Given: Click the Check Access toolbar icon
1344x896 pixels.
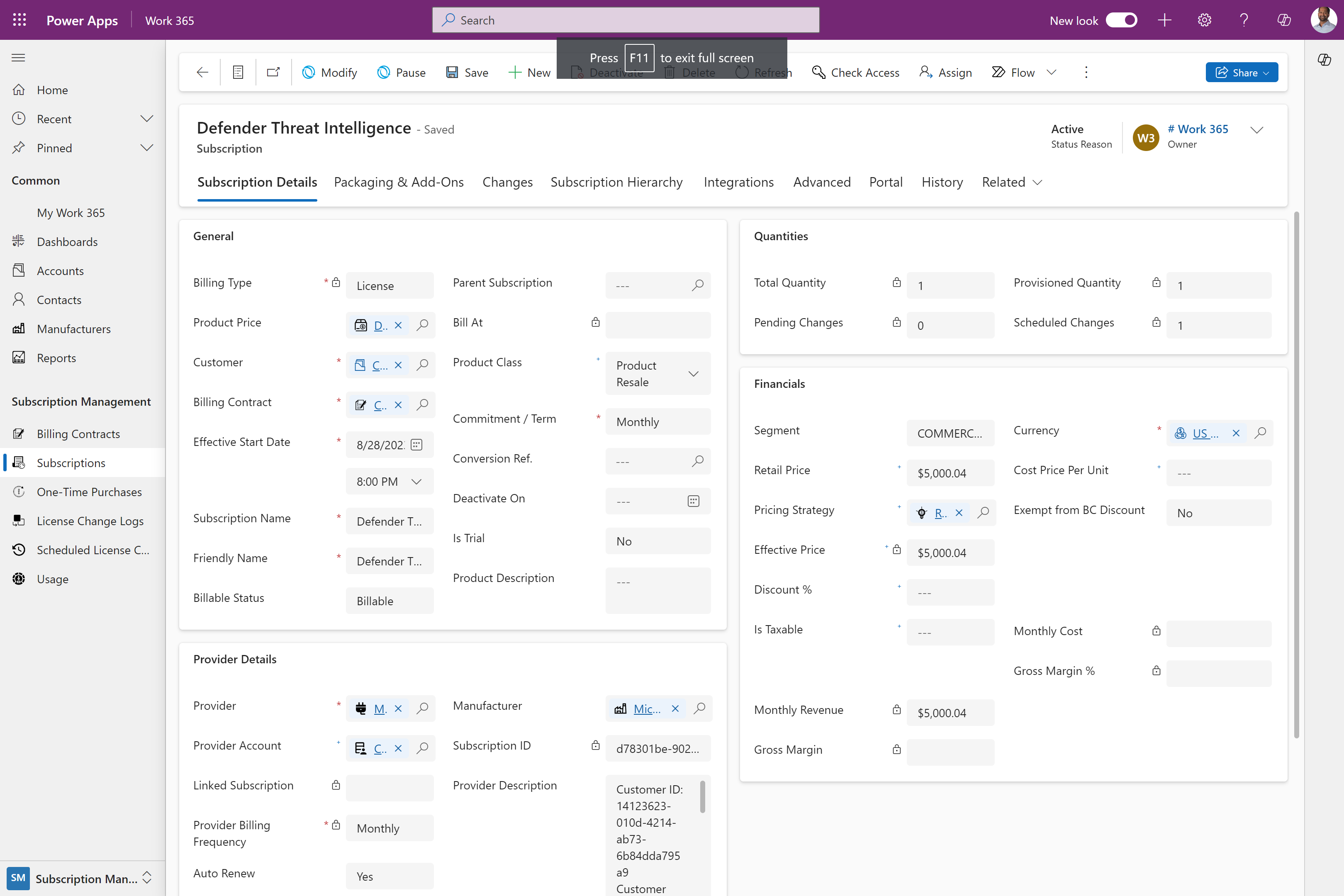Looking at the screenshot, I should (x=818, y=72).
